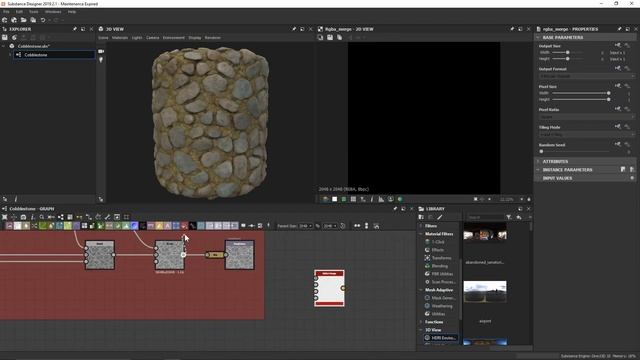
Task: Open the Edit menu
Action: [x=19, y=12]
